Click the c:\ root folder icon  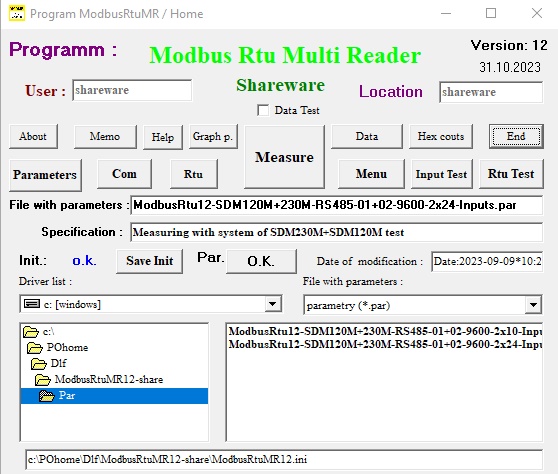pos(31,332)
